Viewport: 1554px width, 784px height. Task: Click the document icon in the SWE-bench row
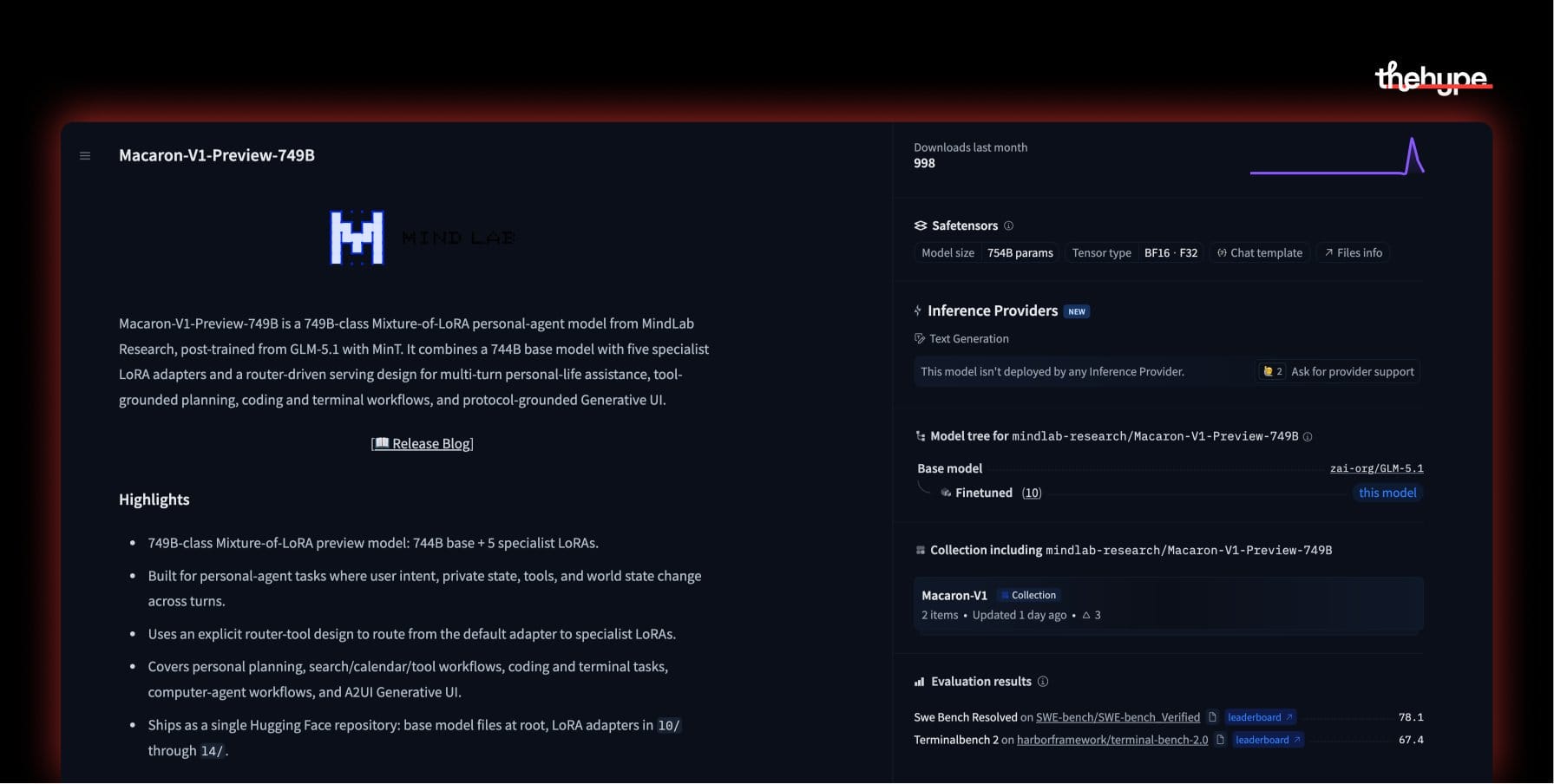coord(1213,717)
